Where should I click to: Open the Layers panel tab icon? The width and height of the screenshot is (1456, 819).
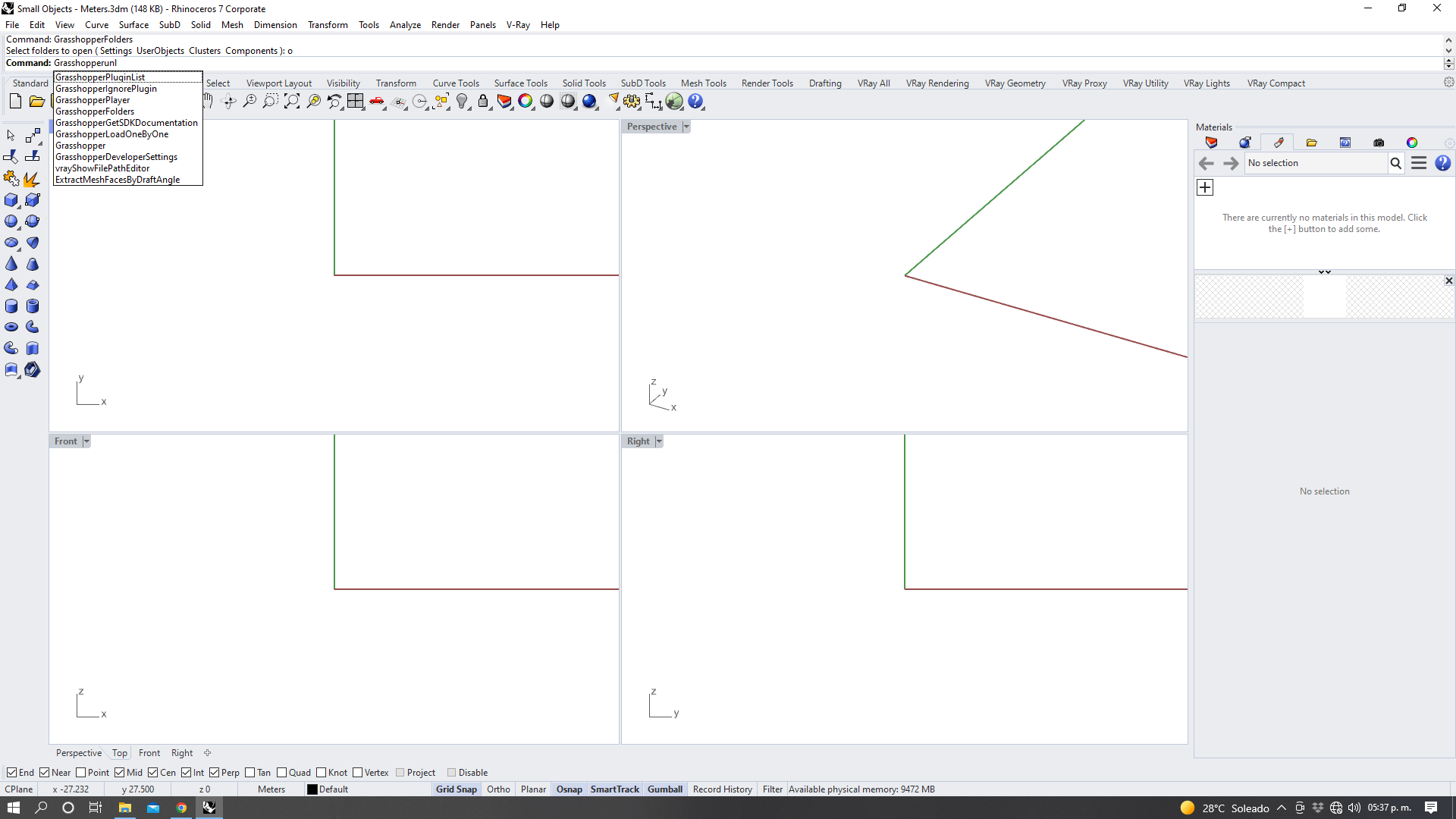click(1211, 143)
